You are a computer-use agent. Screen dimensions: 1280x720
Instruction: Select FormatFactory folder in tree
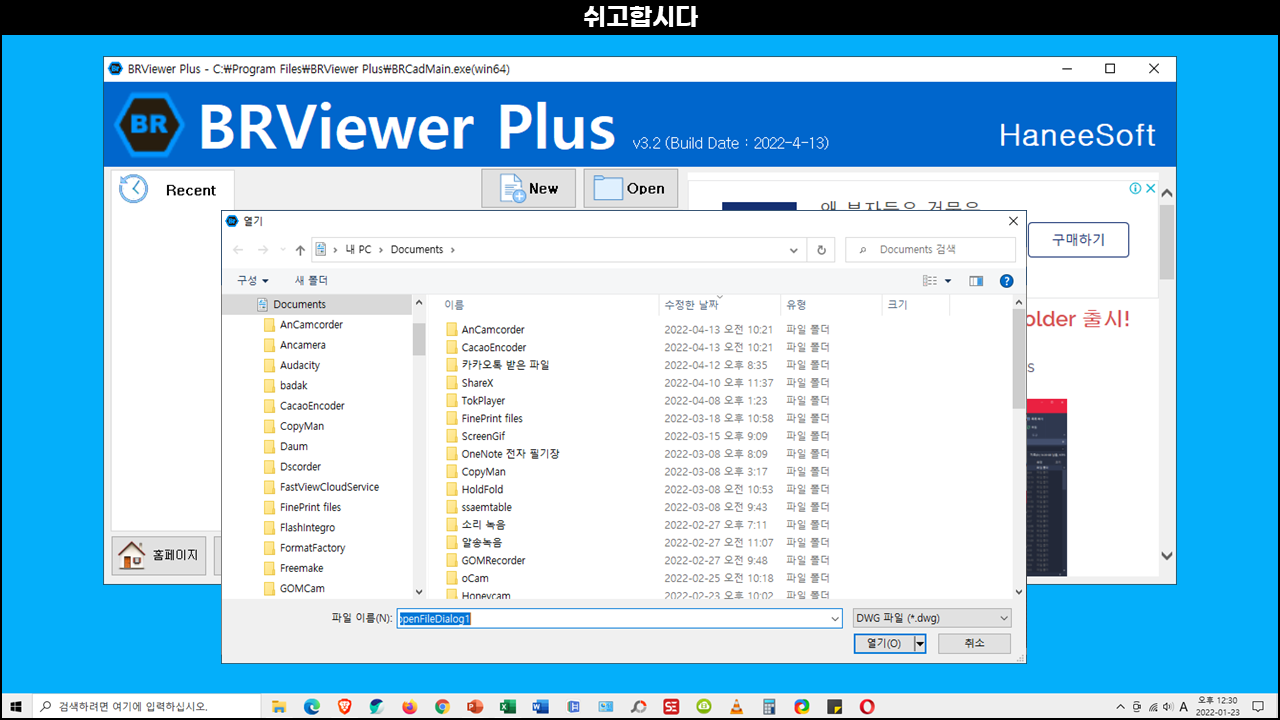(x=312, y=548)
